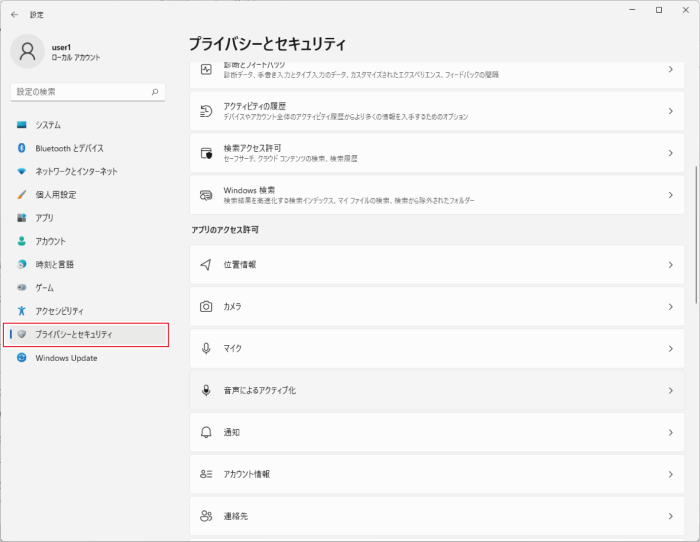Click the back arrow button
This screenshot has height=542, width=700.
click(x=14, y=15)
